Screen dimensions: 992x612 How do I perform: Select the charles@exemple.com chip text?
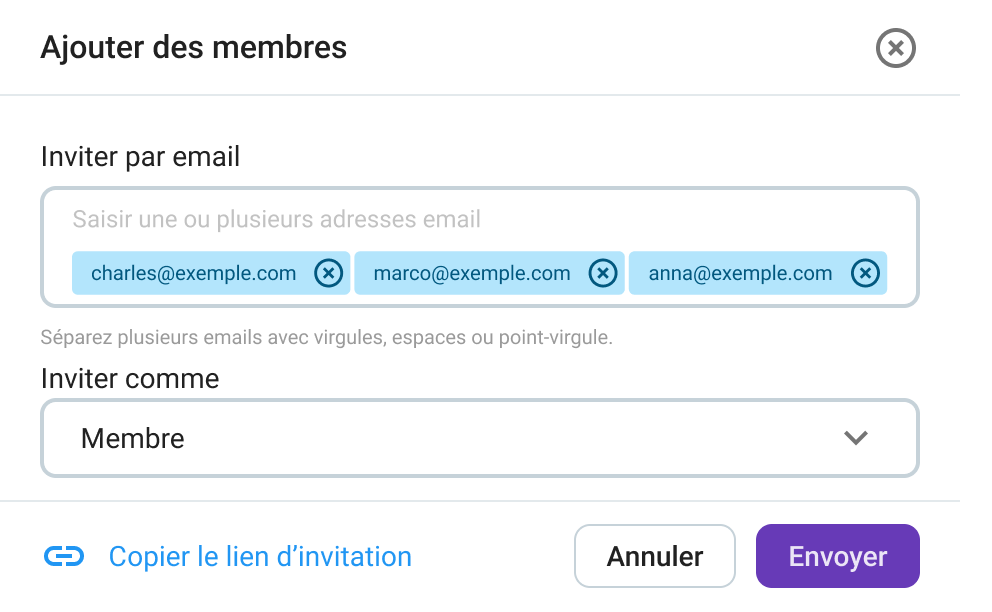coord(193,273)
